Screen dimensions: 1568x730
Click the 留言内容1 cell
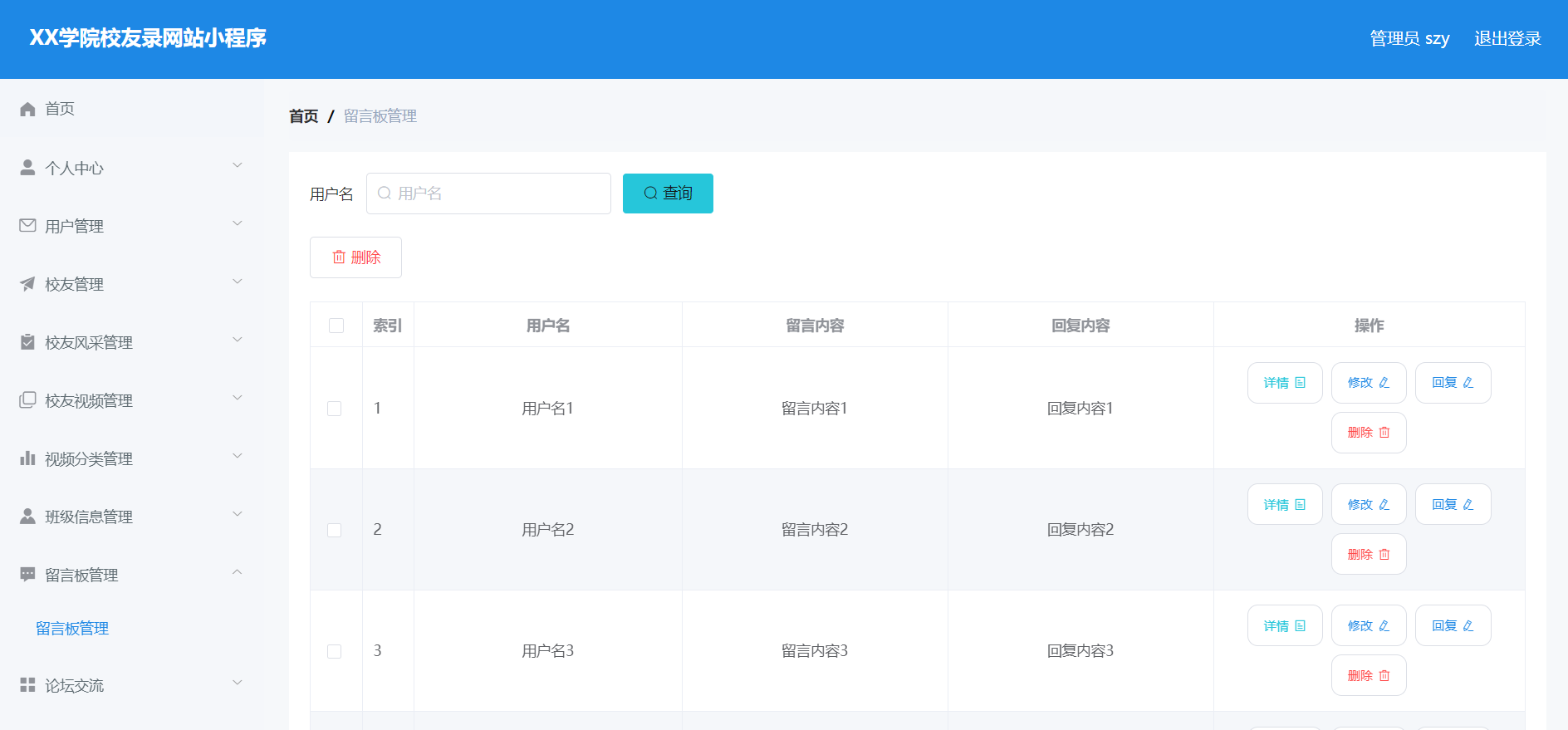[x=815, y=409]
